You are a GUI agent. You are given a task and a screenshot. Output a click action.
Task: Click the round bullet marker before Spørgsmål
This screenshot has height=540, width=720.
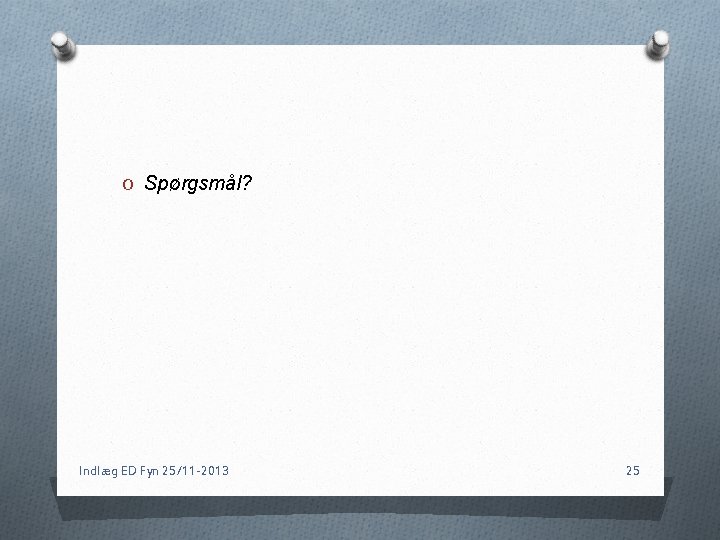coord(128,185)
